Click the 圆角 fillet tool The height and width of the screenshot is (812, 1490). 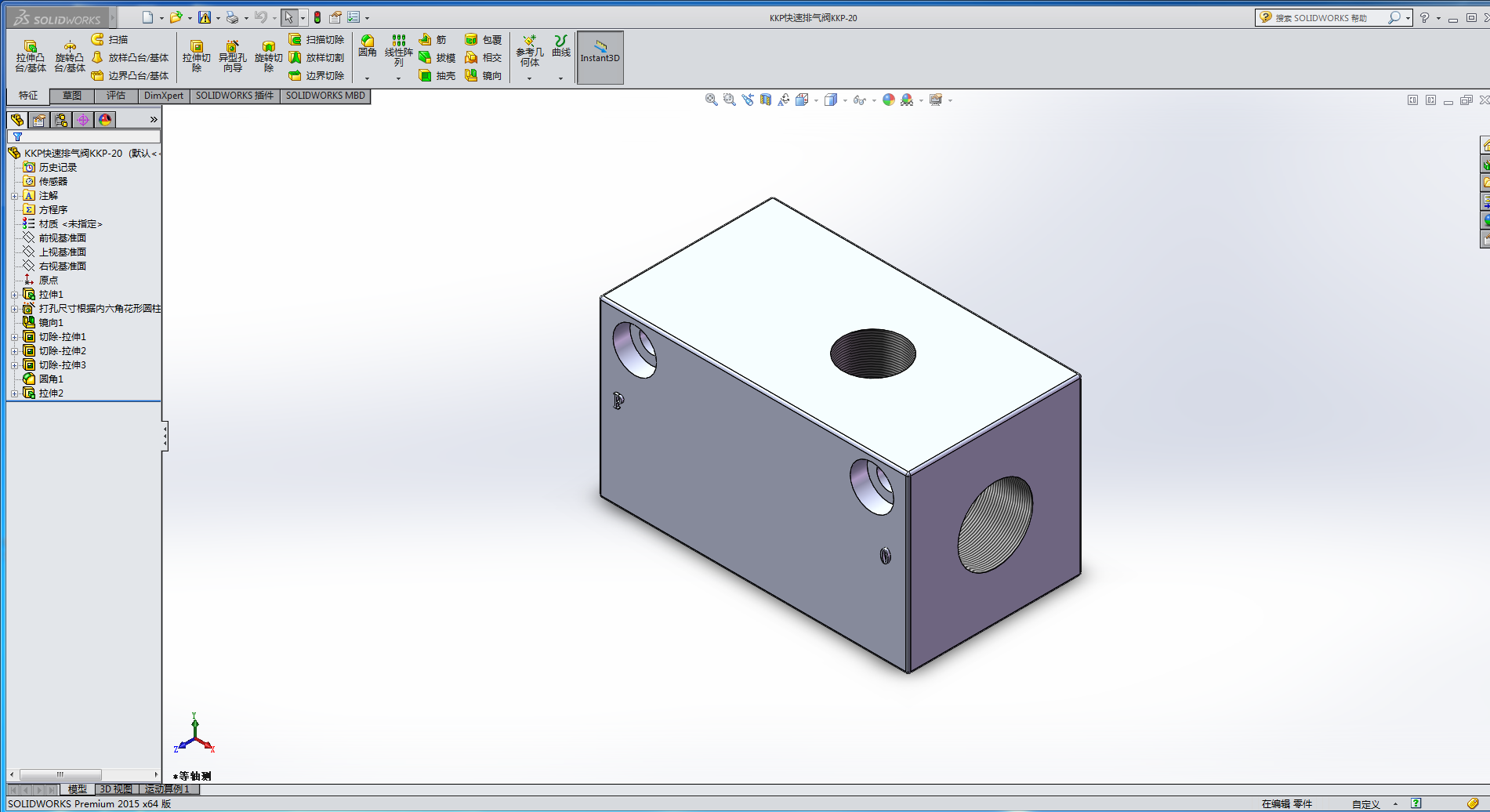(368, 46)
